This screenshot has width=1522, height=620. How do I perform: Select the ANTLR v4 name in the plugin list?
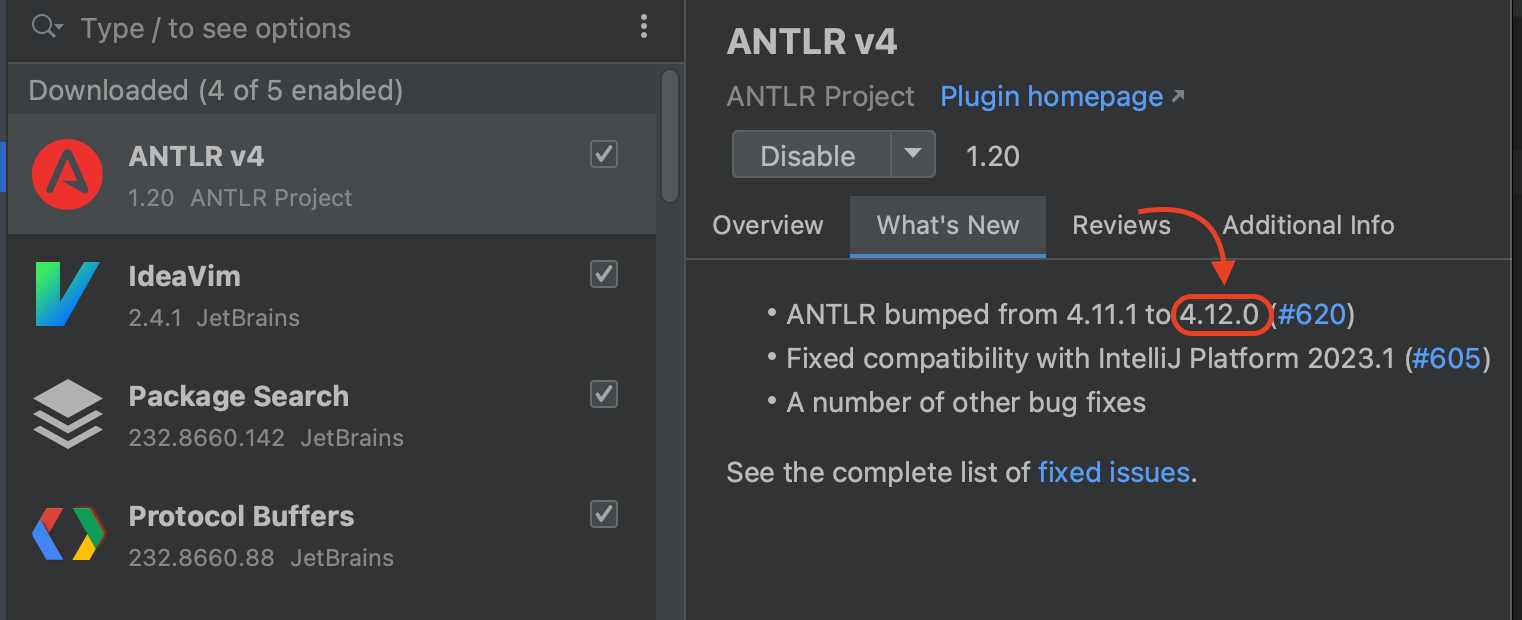(x=197, y=156)
